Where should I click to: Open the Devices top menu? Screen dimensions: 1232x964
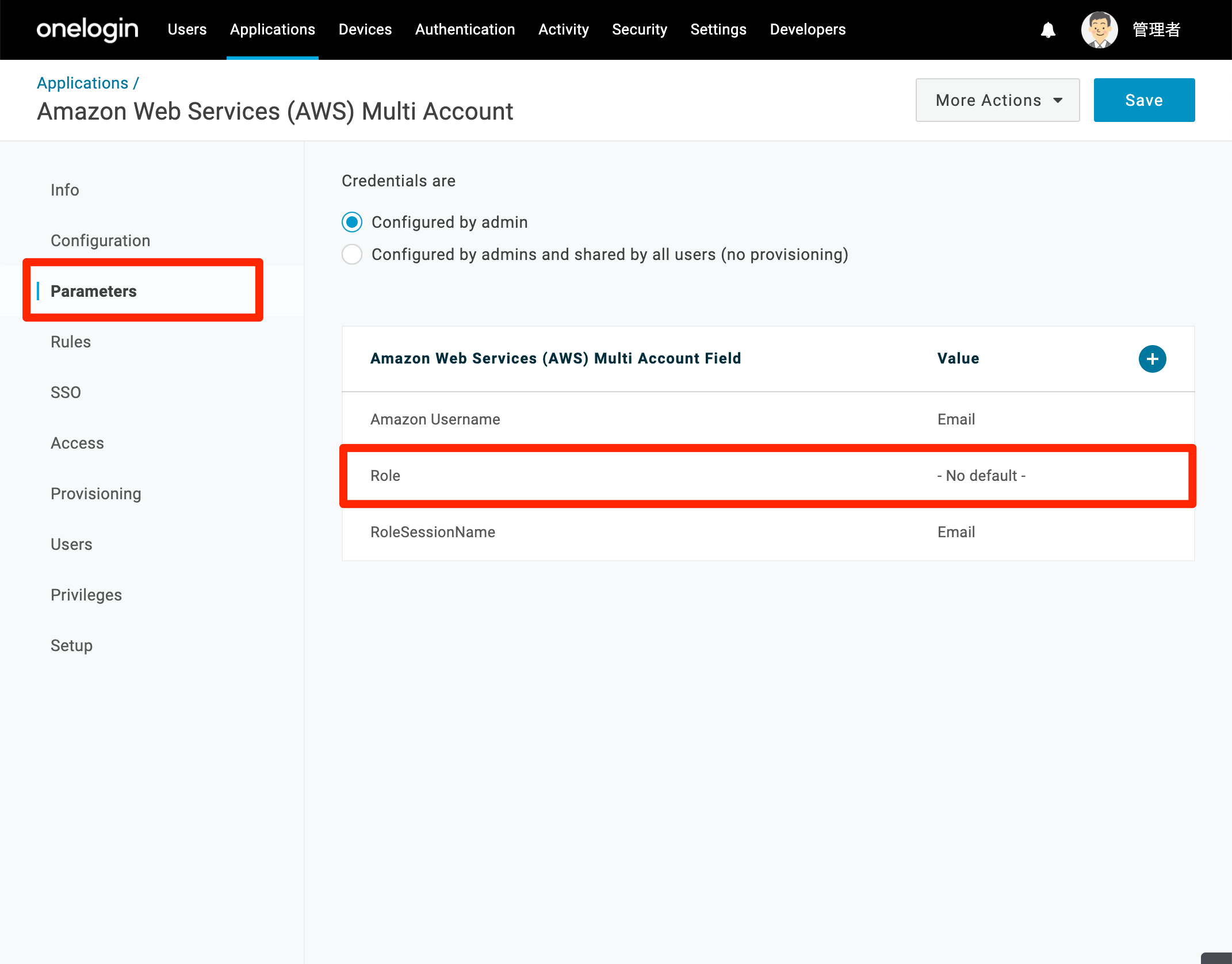[365, 29]
